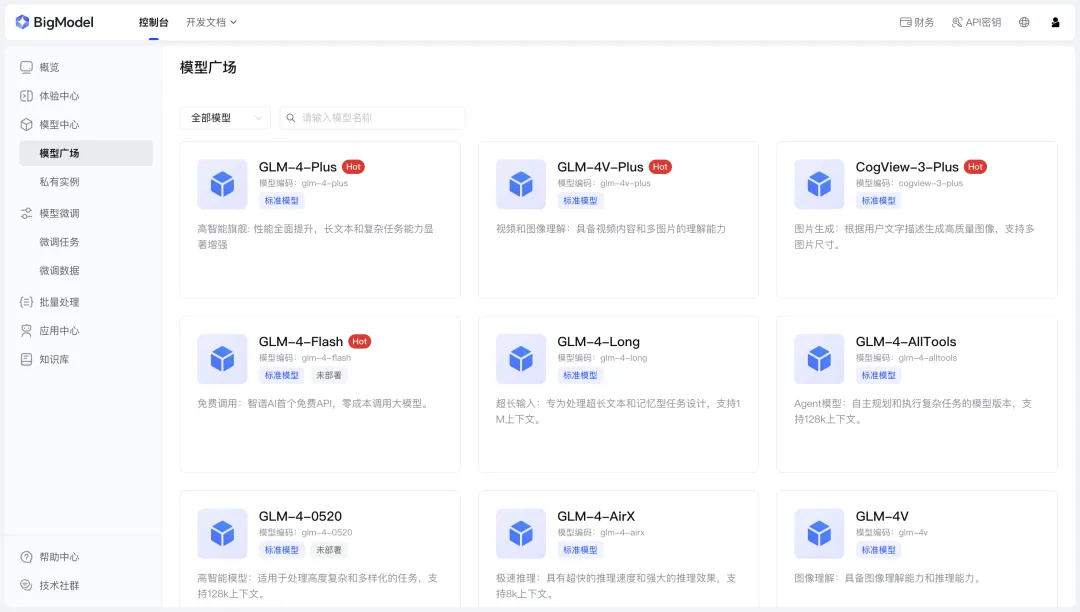Click the GLM-4V-Plus description text

coord(611,229)
